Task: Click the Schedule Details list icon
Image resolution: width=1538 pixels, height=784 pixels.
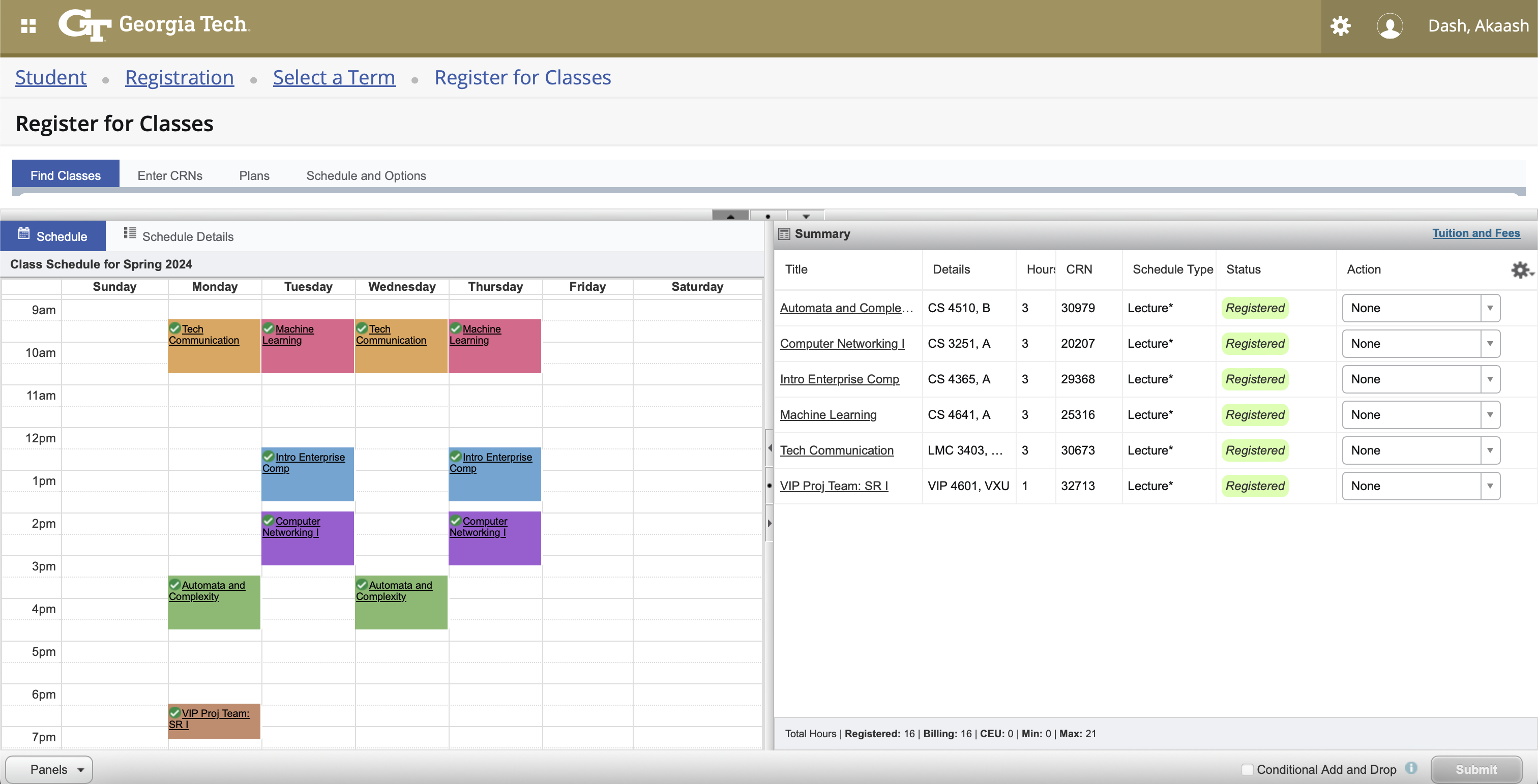Action: point(130,233)
